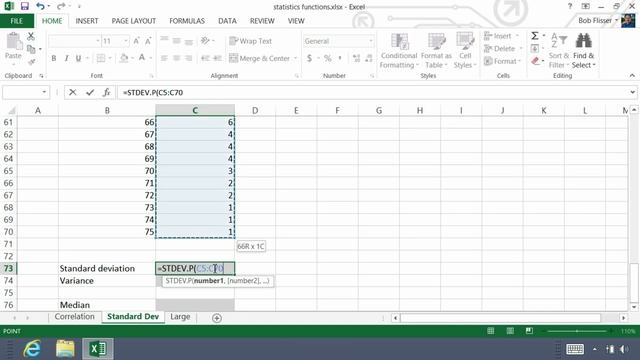Increase the indent

(218, 58)
